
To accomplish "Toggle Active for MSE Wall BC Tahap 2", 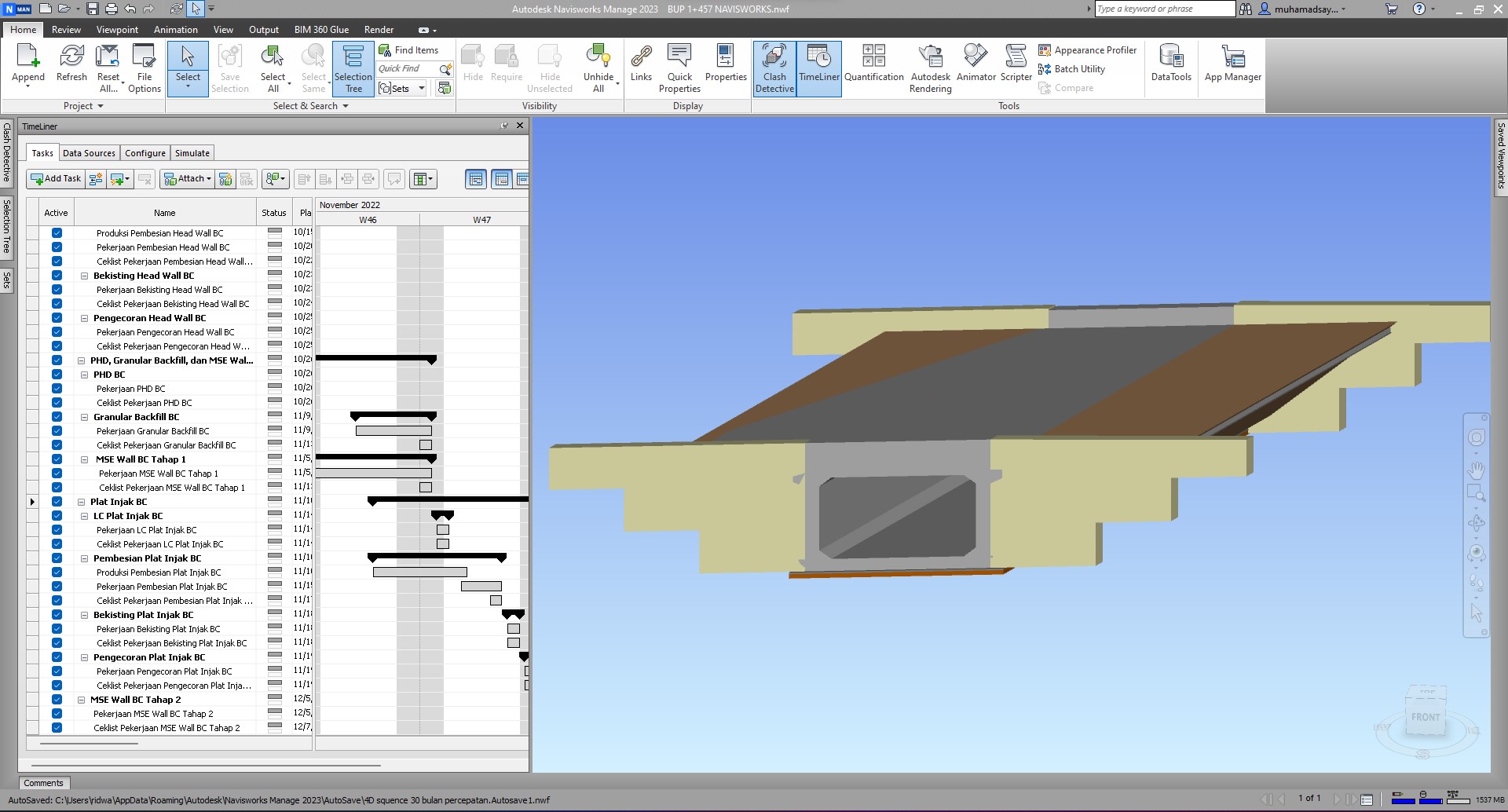I will [x=57, y=700].
